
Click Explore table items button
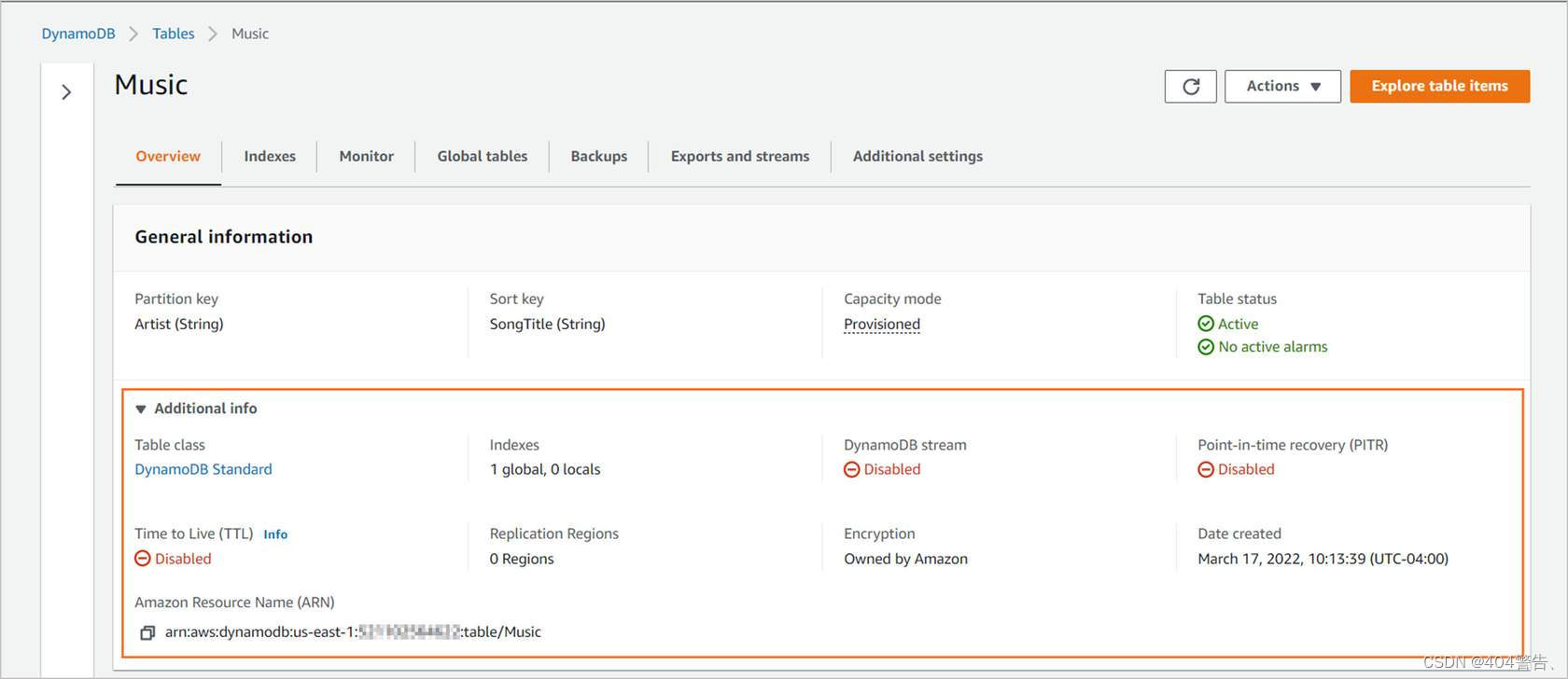coord(1439,87)
